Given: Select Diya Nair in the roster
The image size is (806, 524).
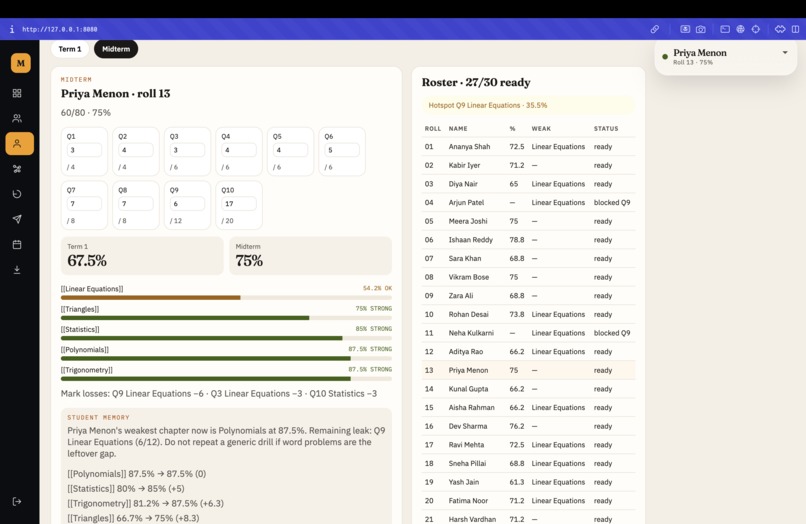Looking at the screenshot, I should (528, 184).
